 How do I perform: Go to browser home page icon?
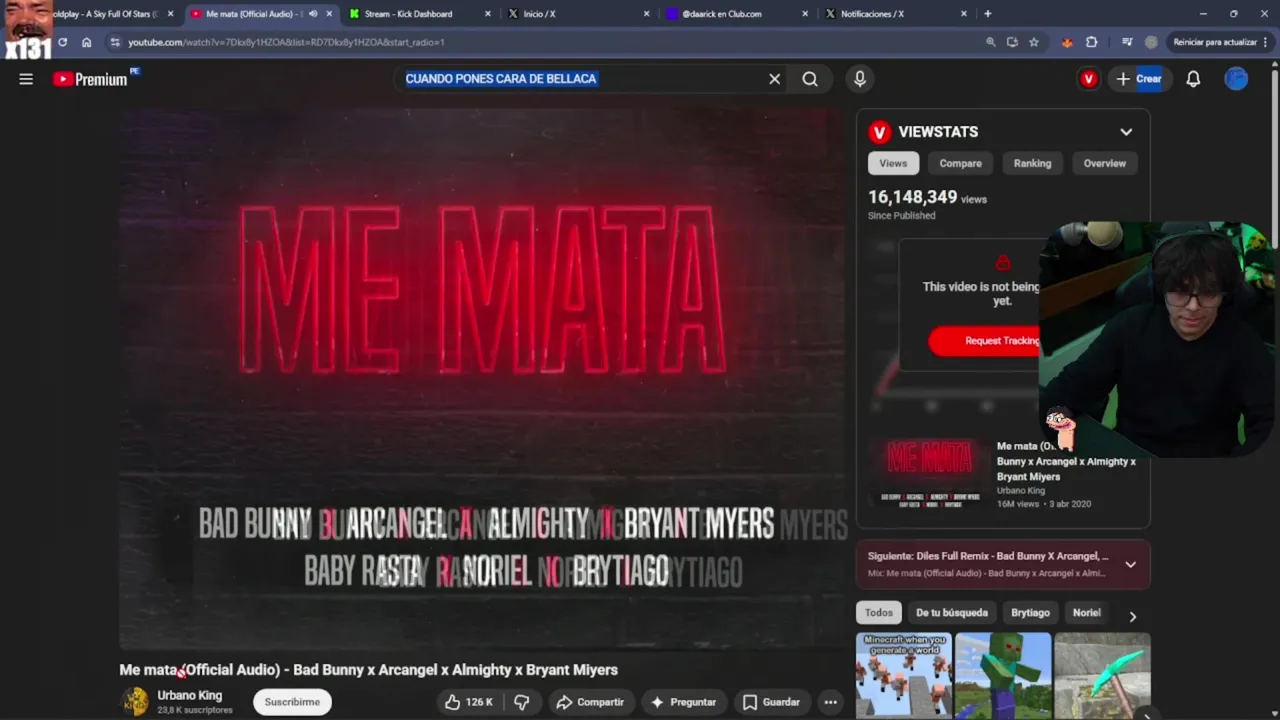[86, 42]
